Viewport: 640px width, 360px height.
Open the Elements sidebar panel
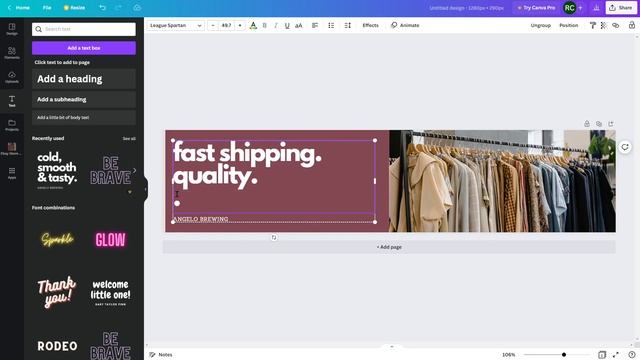pyautogui.click(x=12, y=53)
